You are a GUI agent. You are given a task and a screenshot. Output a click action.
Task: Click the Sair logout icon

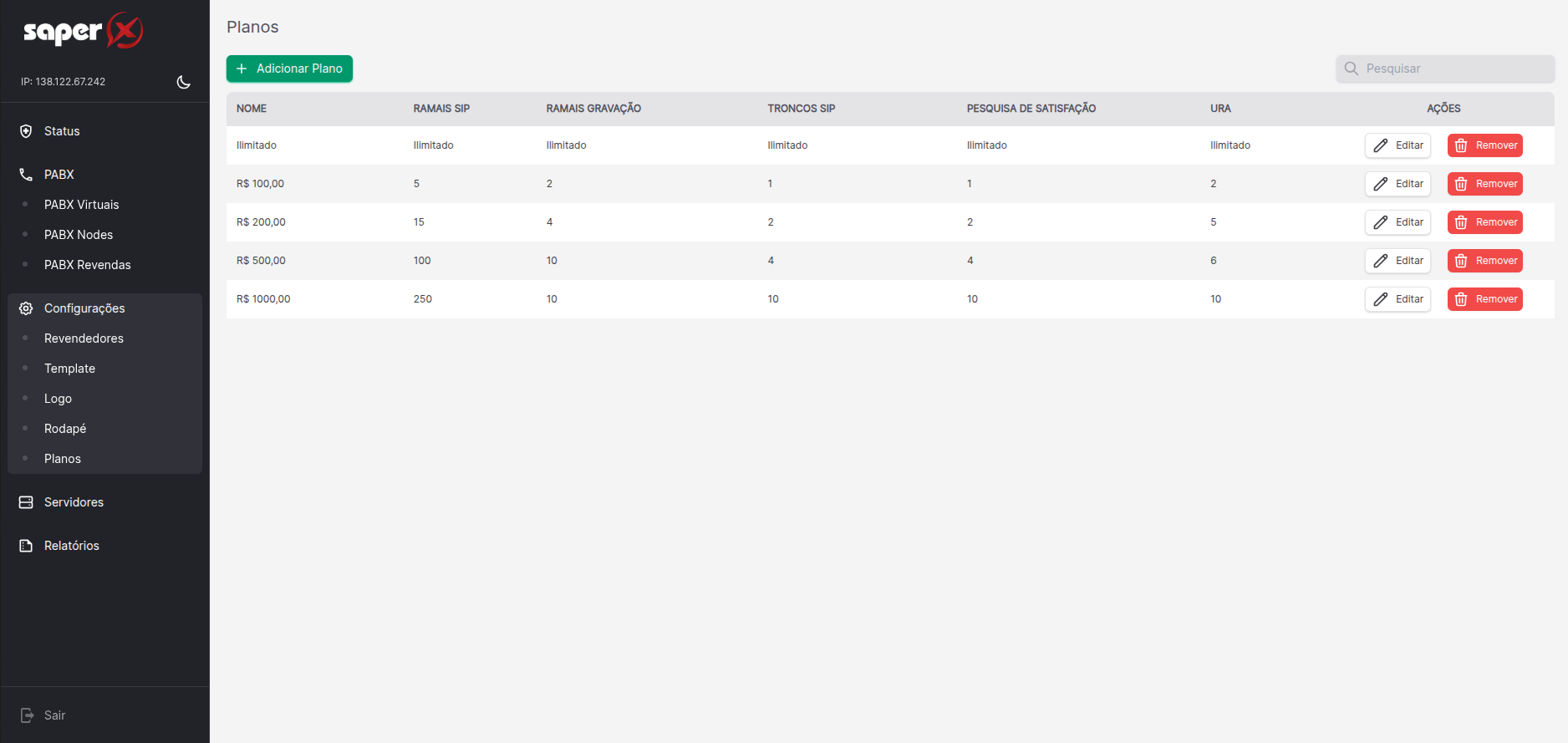27,715
